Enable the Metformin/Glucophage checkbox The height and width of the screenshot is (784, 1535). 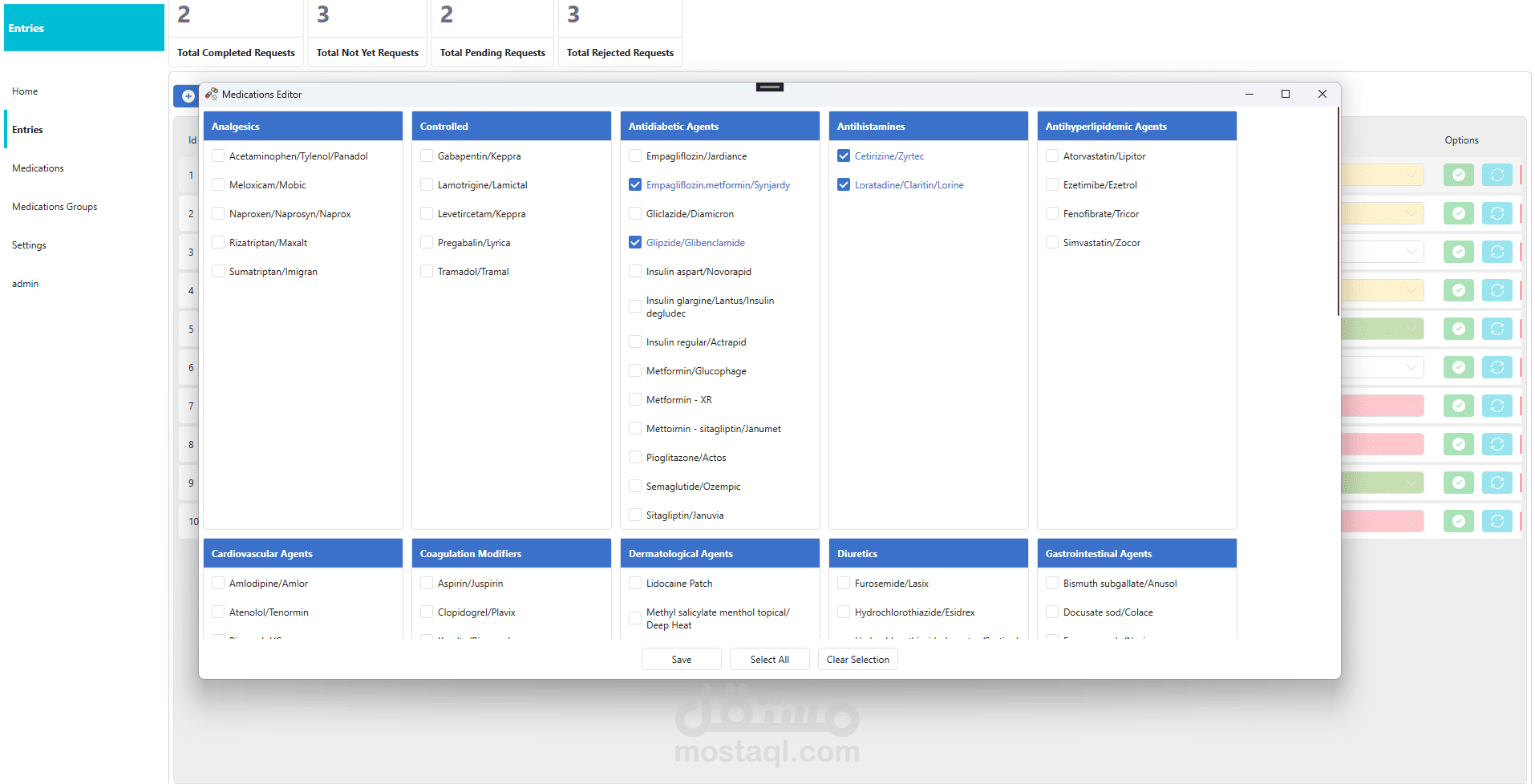635,371
